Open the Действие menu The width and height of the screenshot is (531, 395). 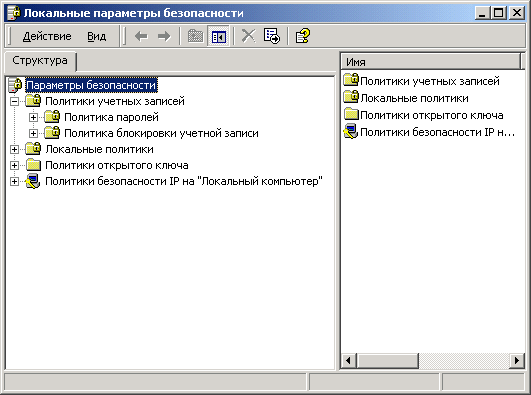[x=47, y=36]
